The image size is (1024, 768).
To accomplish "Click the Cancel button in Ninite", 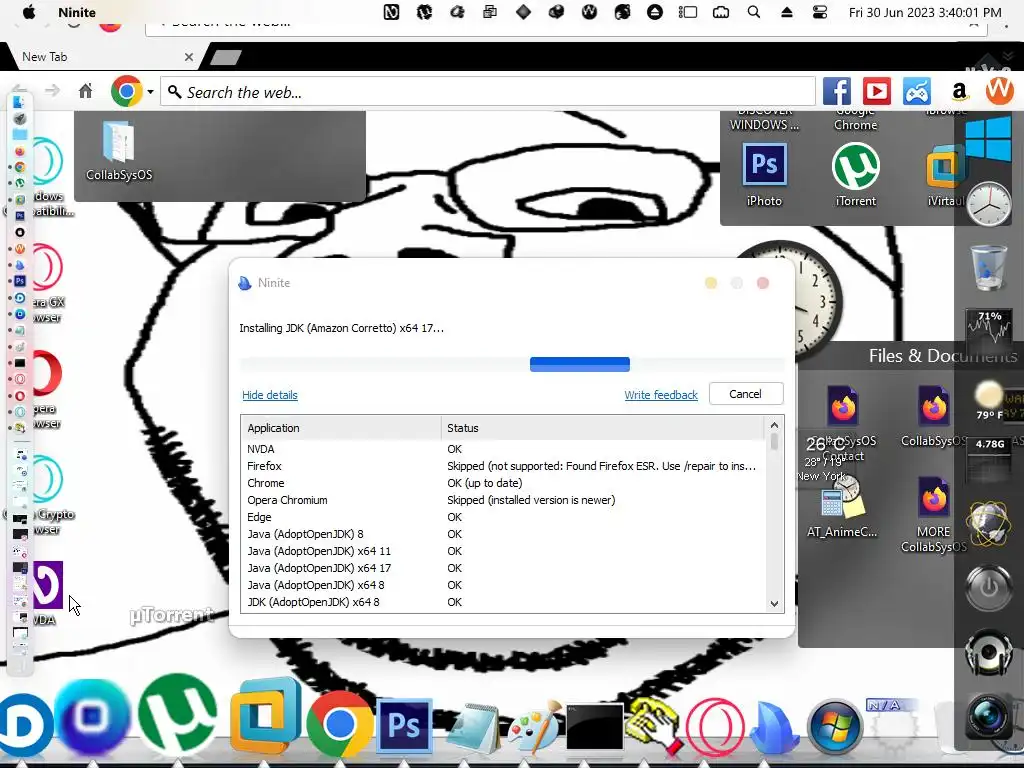I will coord(745,394).
